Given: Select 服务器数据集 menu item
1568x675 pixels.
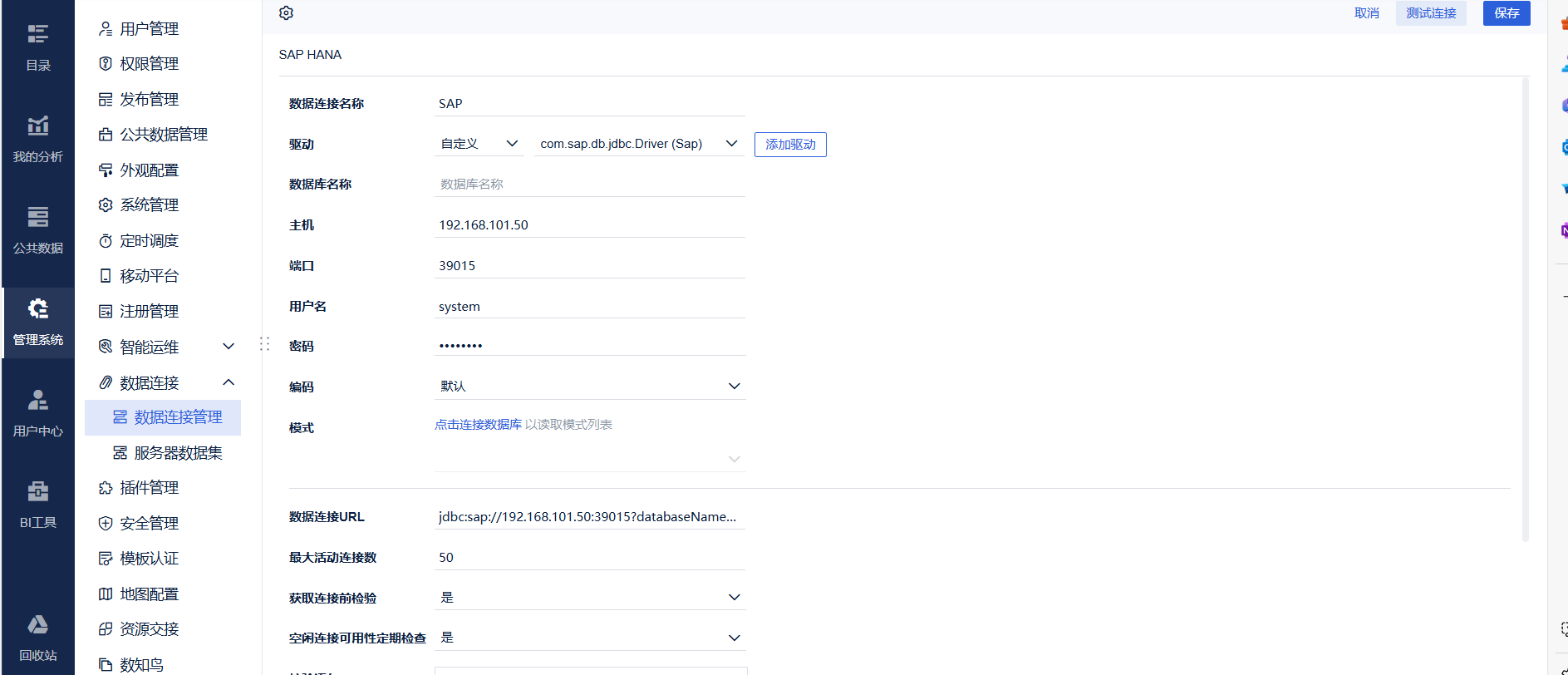Looking at the screenshot, I should click(x=163, y=453).
